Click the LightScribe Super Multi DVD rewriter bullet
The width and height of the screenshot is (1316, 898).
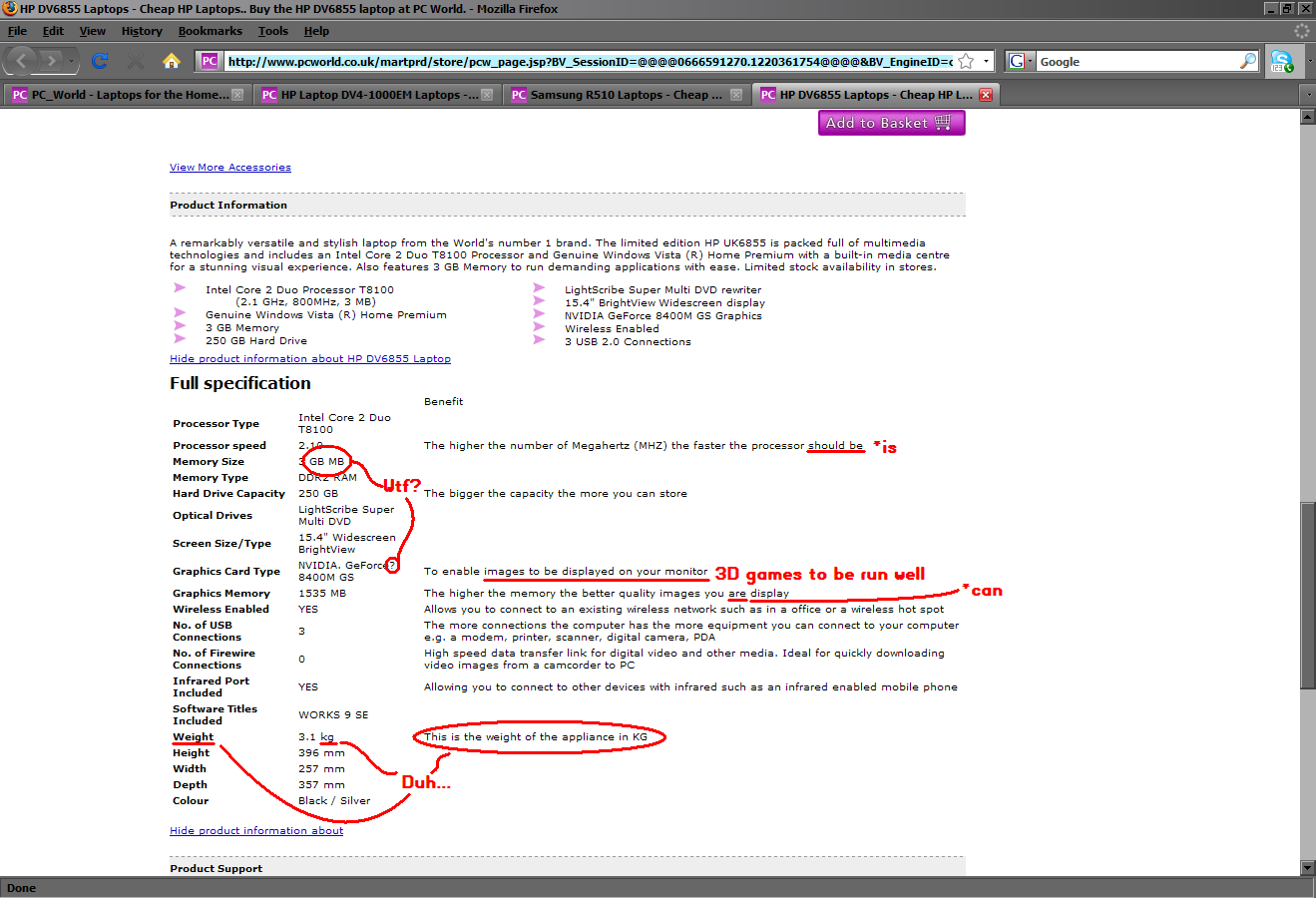click(662, 290)
